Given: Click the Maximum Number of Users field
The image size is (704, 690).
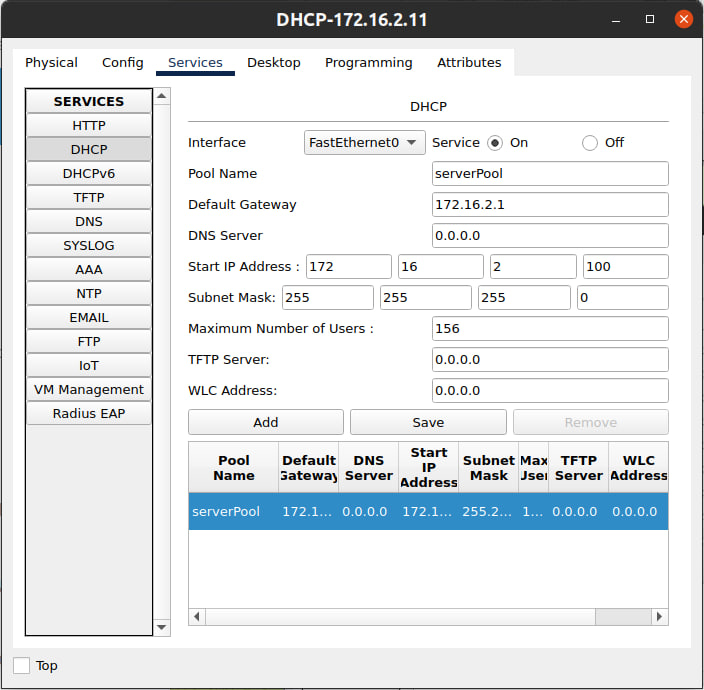Looking at the screenshot, I should (x=550, y=328).
